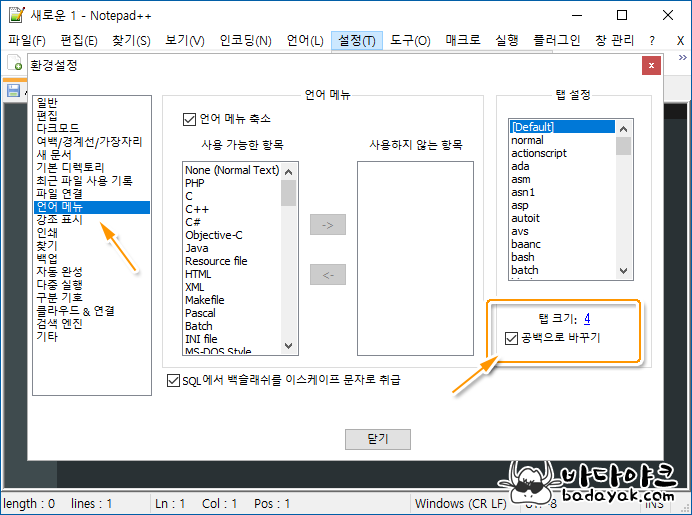Select autoit in tab settings list
This screenshot has width=692, height=515.
tap(562, 218)
